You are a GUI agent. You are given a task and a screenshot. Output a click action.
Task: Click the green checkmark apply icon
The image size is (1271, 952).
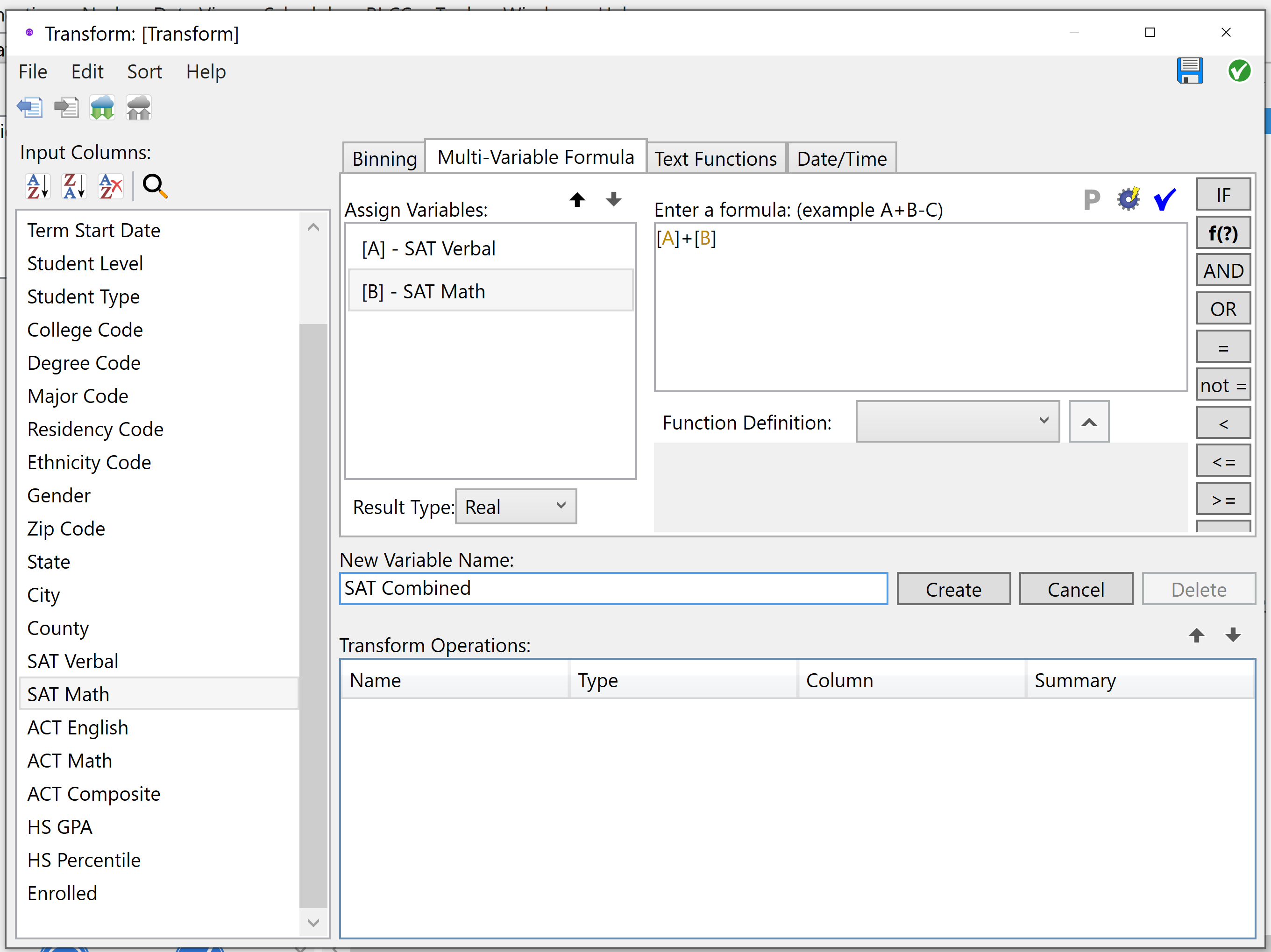click(x=1239, y=71)
